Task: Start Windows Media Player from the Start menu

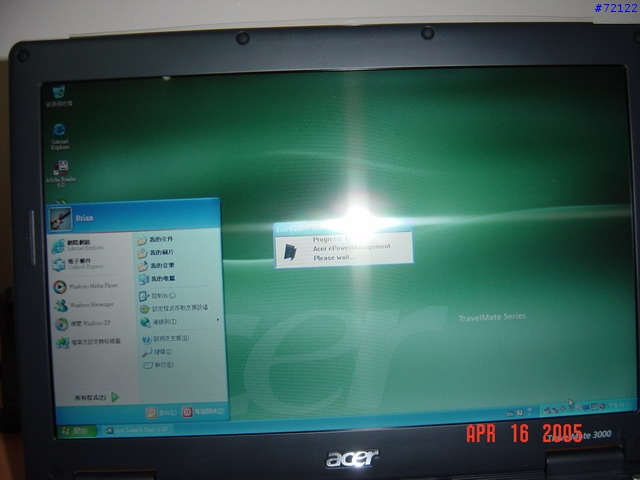Action: [86, 286]
